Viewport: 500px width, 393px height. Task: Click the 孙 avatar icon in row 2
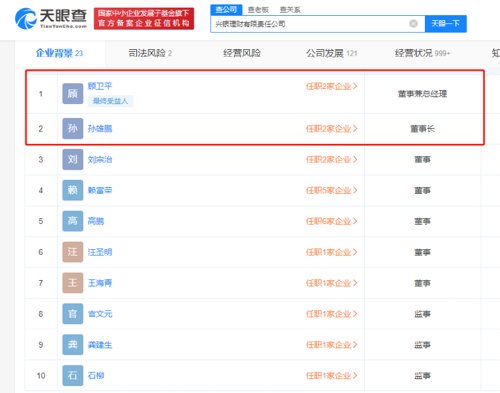point(73,129)
